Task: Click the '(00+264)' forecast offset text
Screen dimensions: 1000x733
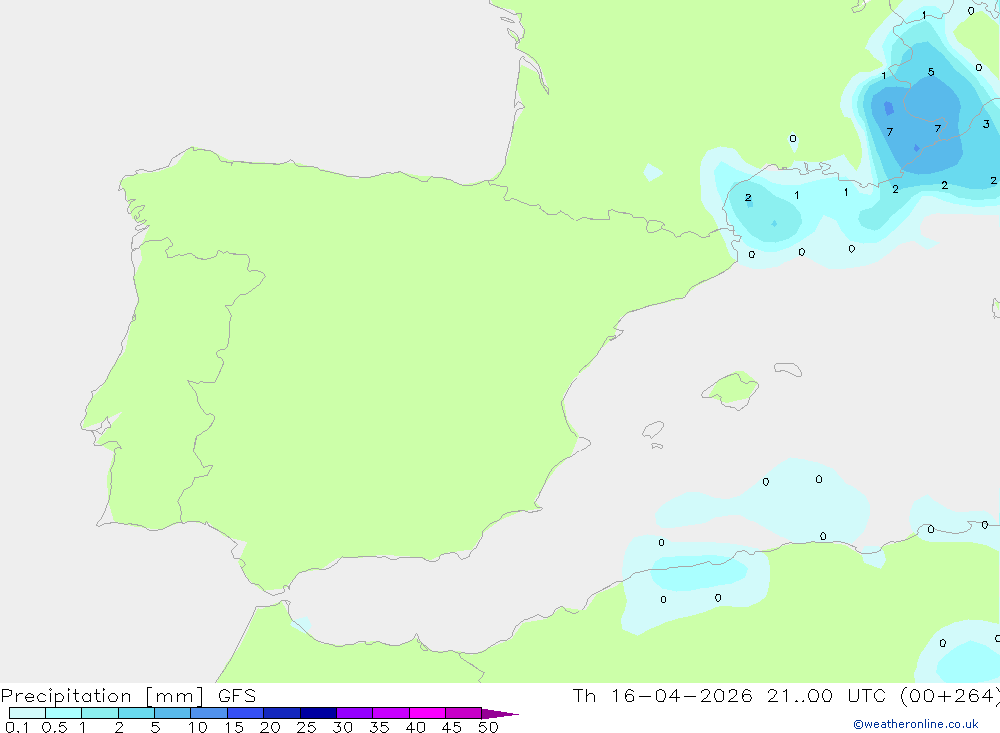Action: point(950,695)
